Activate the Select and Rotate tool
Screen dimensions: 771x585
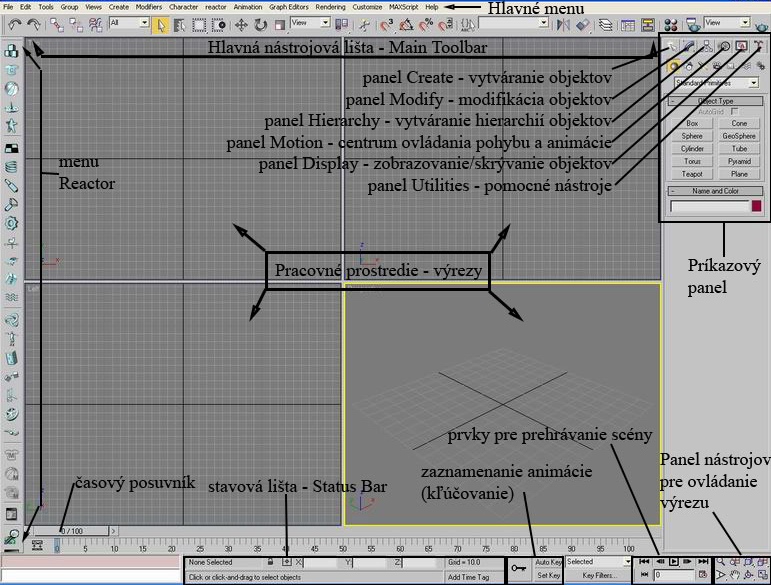click(x=261, y=25)
